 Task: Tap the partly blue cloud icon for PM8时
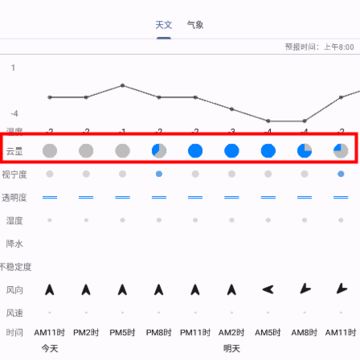tap(159, 151)
